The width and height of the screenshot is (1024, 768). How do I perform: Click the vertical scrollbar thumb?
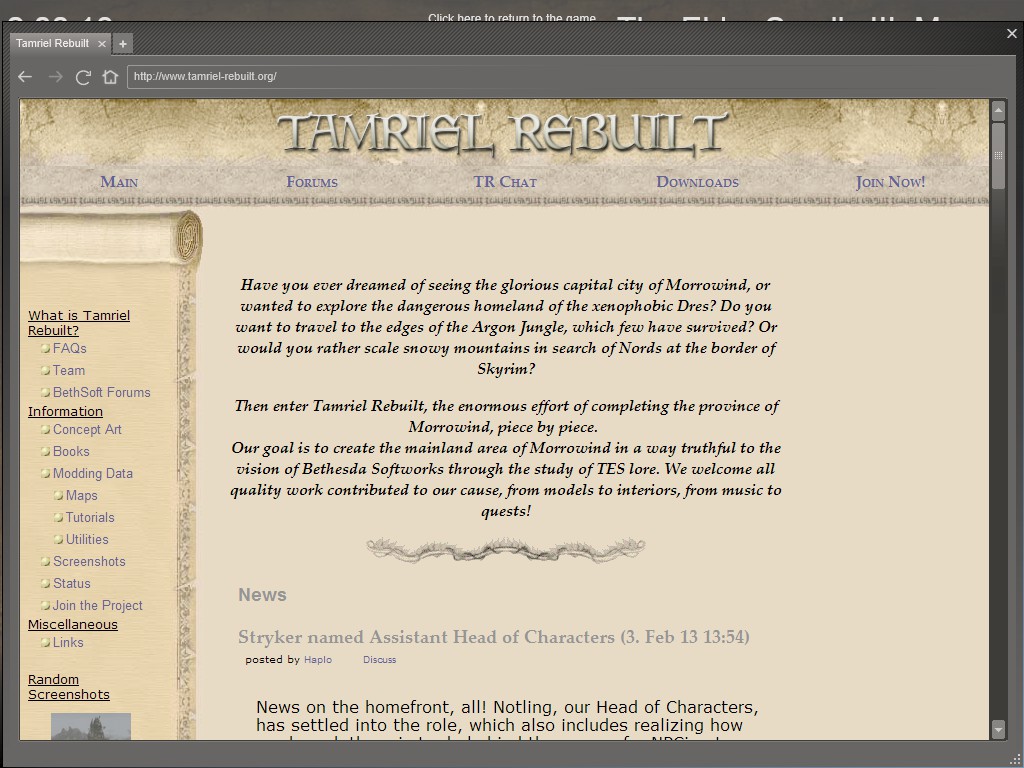coord(998,155)
